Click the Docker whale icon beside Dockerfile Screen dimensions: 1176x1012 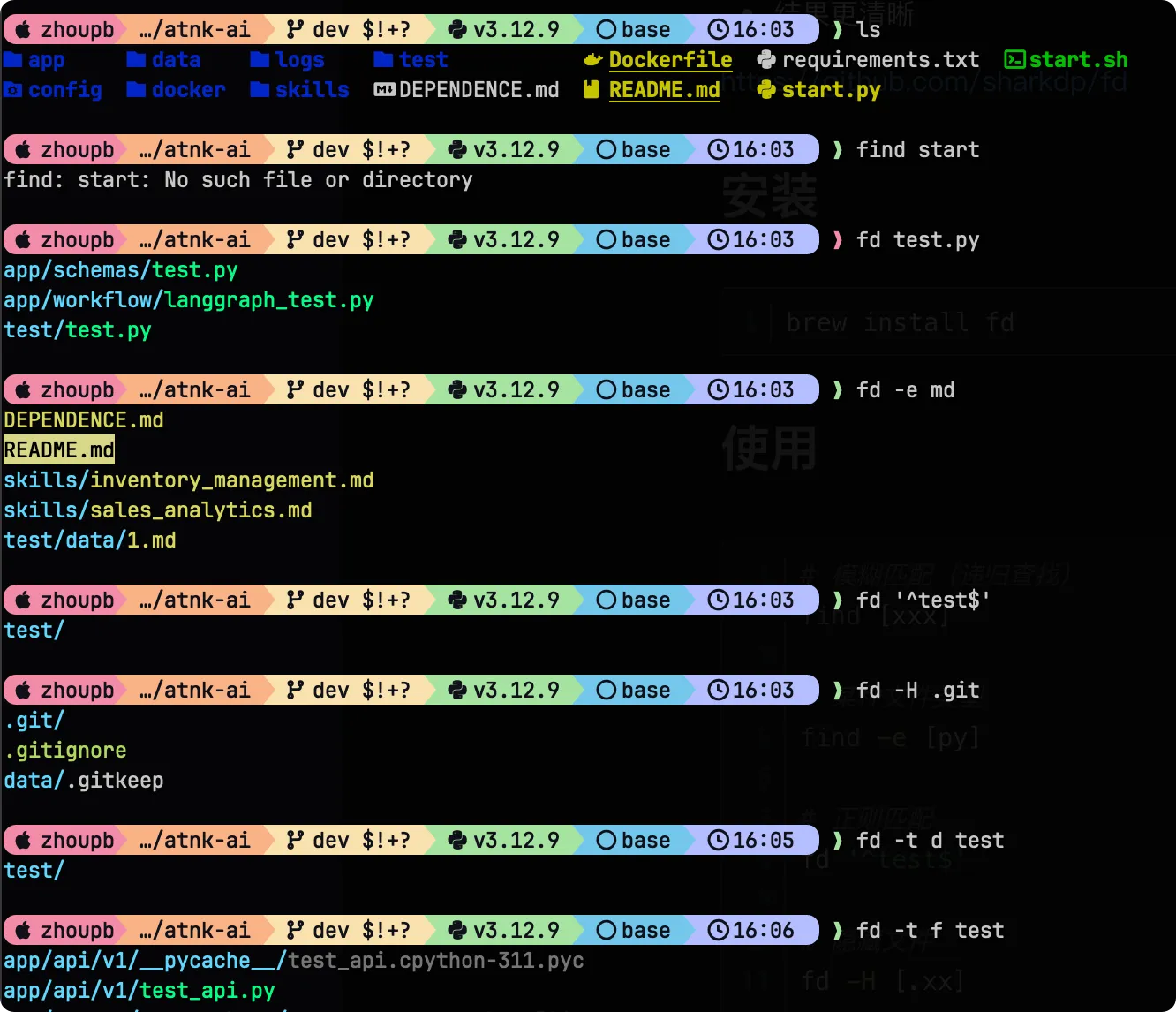[592, 60]
